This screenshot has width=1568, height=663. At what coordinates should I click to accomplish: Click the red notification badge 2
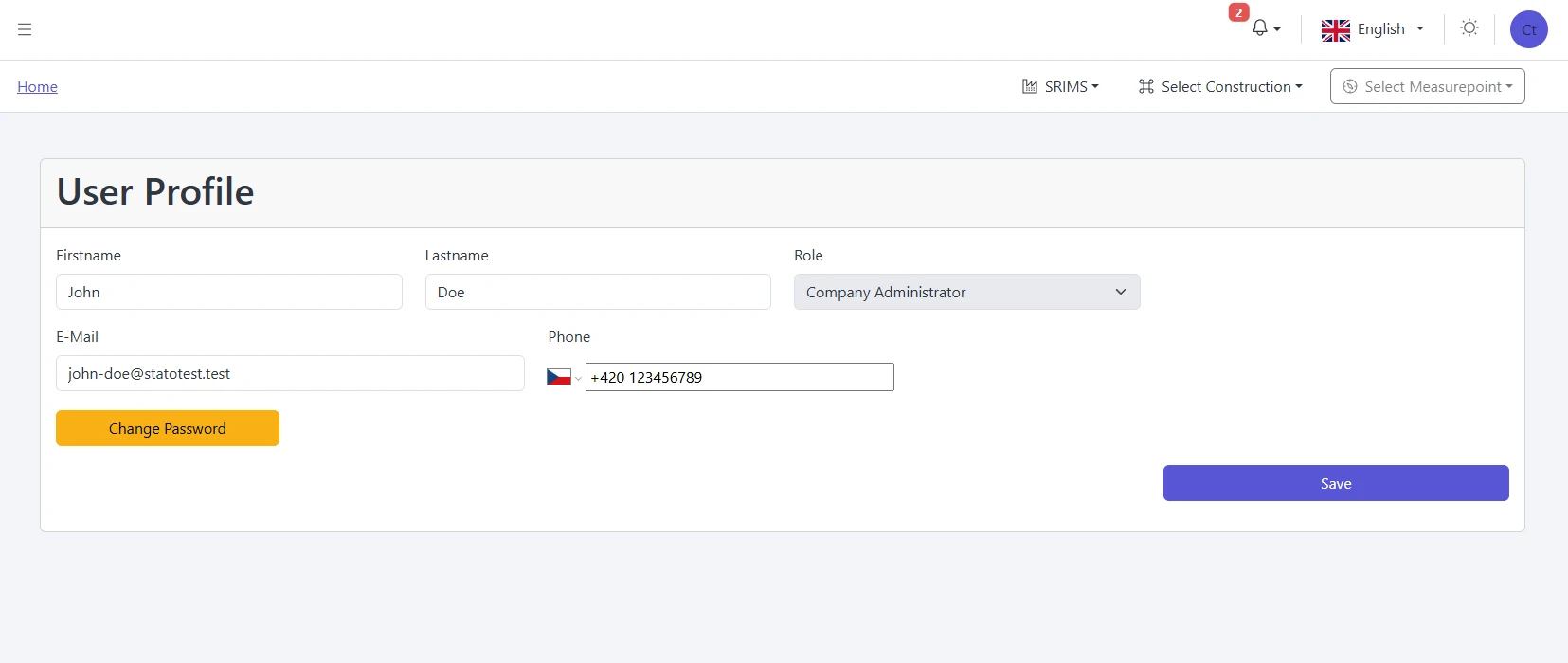(1238, 12)
